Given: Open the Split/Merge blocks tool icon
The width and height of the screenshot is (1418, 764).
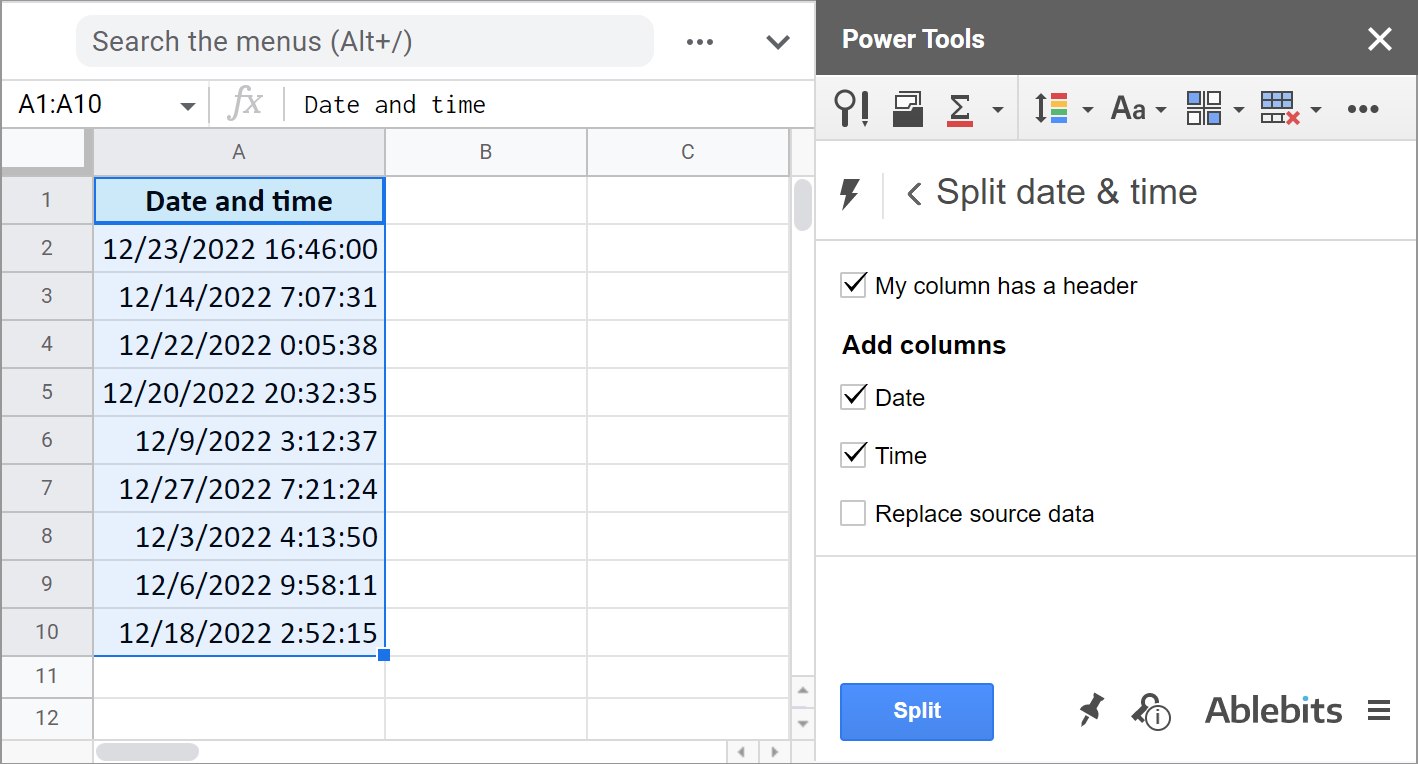Looking at the screenshot, I should pos(1204,108).
